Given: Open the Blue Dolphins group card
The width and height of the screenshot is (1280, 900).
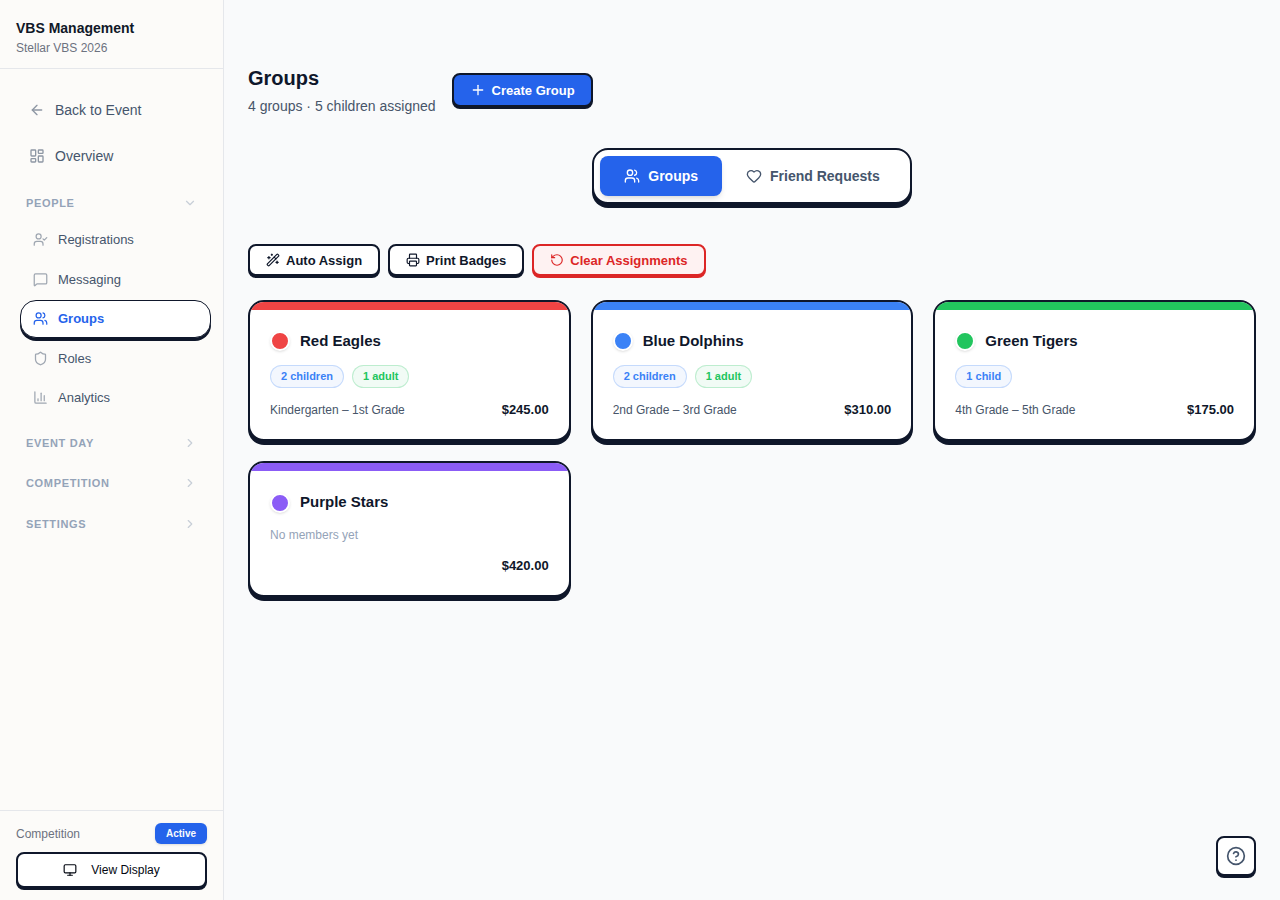Looking at the screenshot, I should pos(751,370).
